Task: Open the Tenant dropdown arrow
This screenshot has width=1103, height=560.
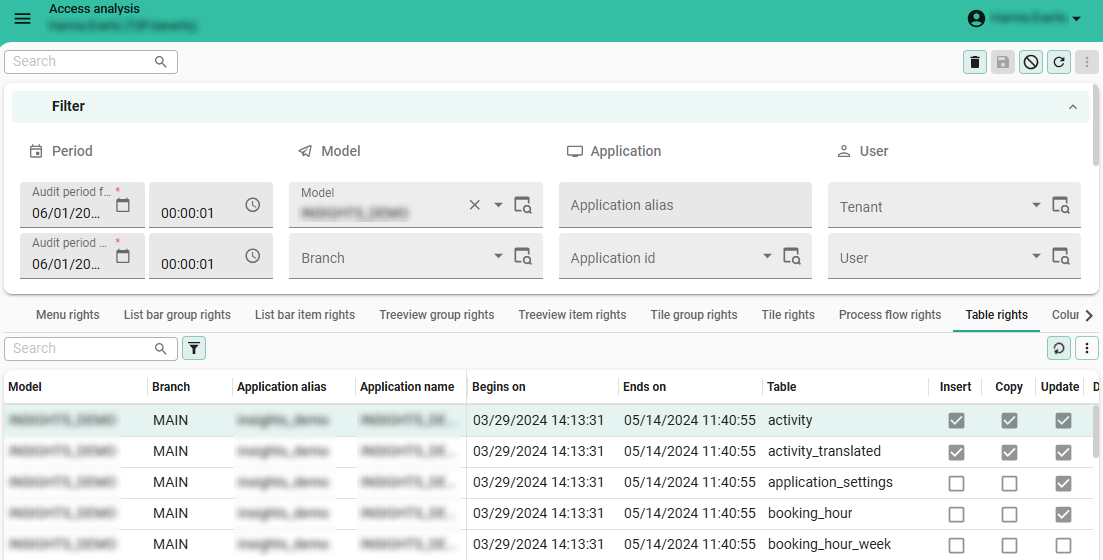Action: [x=1036, y=205]
